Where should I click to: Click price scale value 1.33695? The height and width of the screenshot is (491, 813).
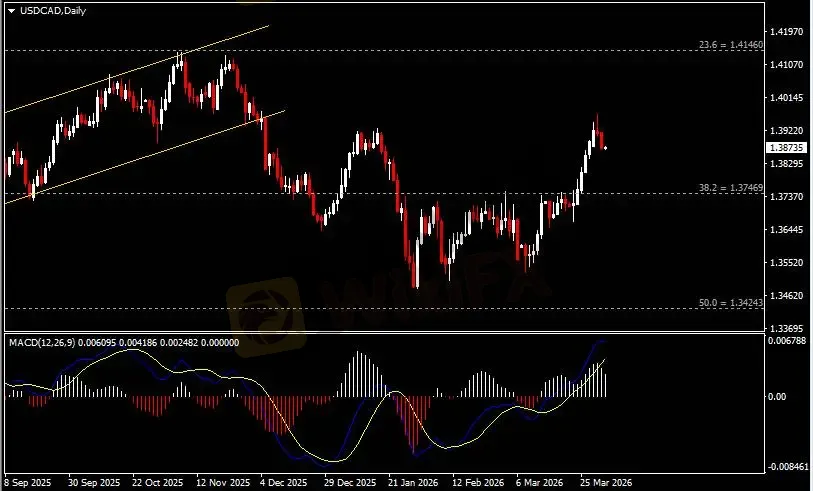(x=786, y=329)
